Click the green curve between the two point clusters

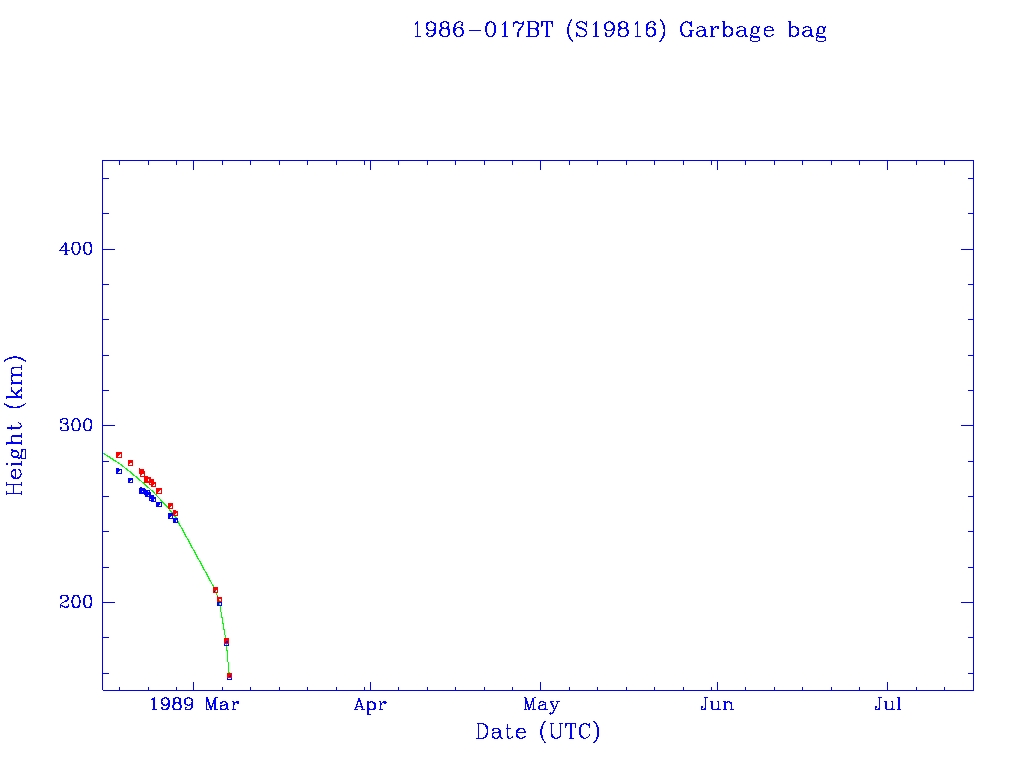click(195, 556)
